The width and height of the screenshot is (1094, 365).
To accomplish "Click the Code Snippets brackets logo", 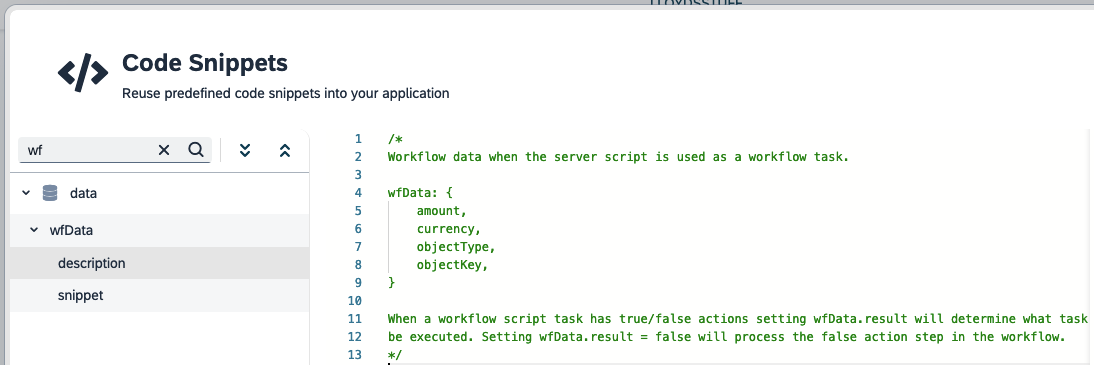I will [x=83, y=72].
